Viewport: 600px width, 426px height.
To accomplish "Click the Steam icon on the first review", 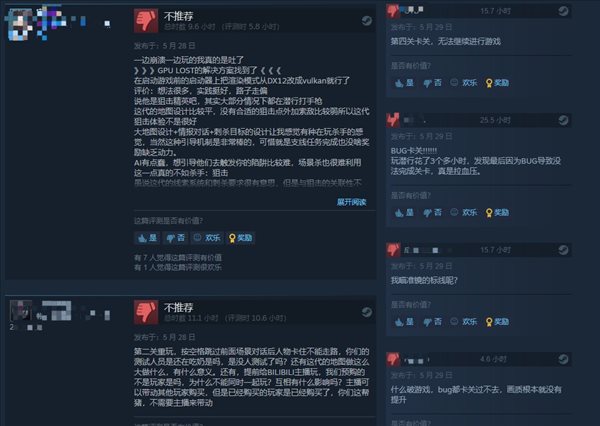I will pos(366,21).
